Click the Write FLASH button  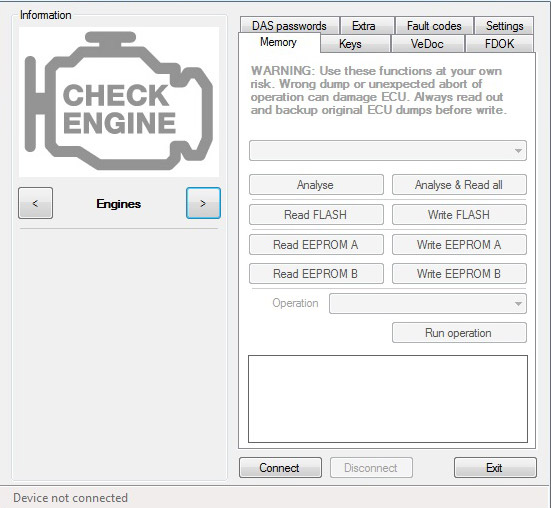coord(459,214)
